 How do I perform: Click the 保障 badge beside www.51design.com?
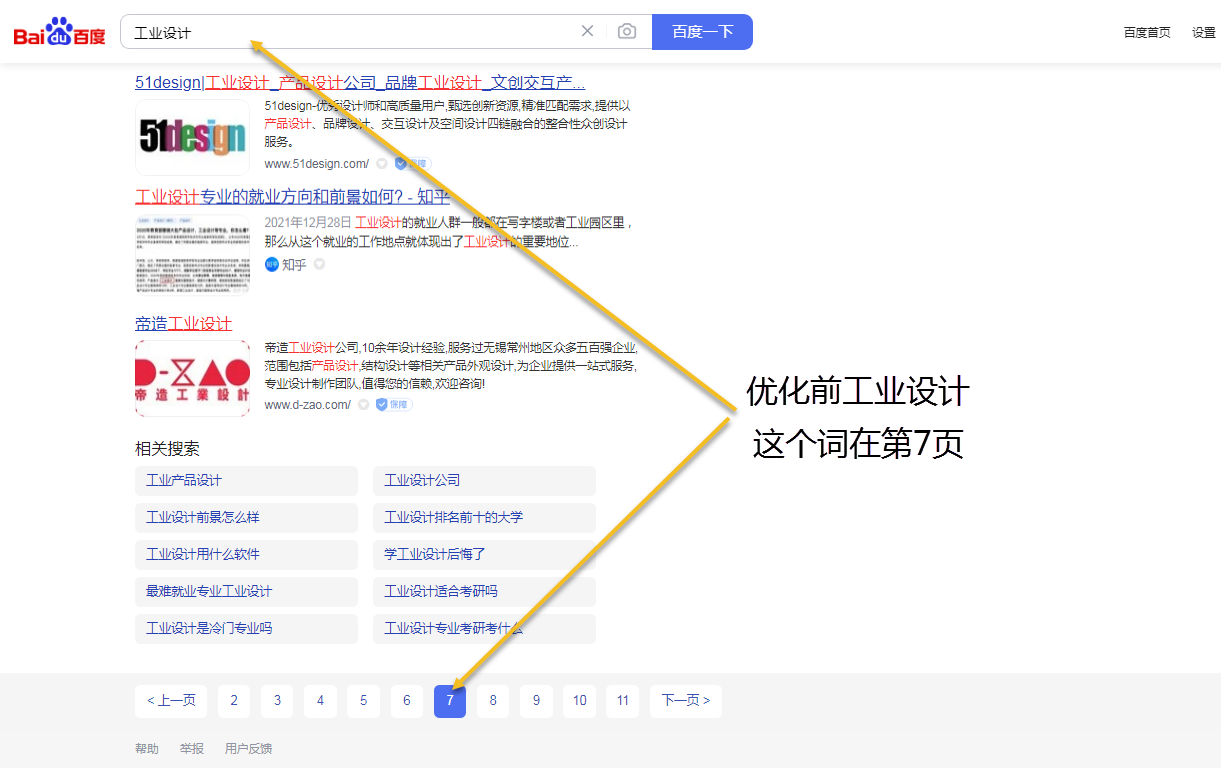tap(413, 164)
